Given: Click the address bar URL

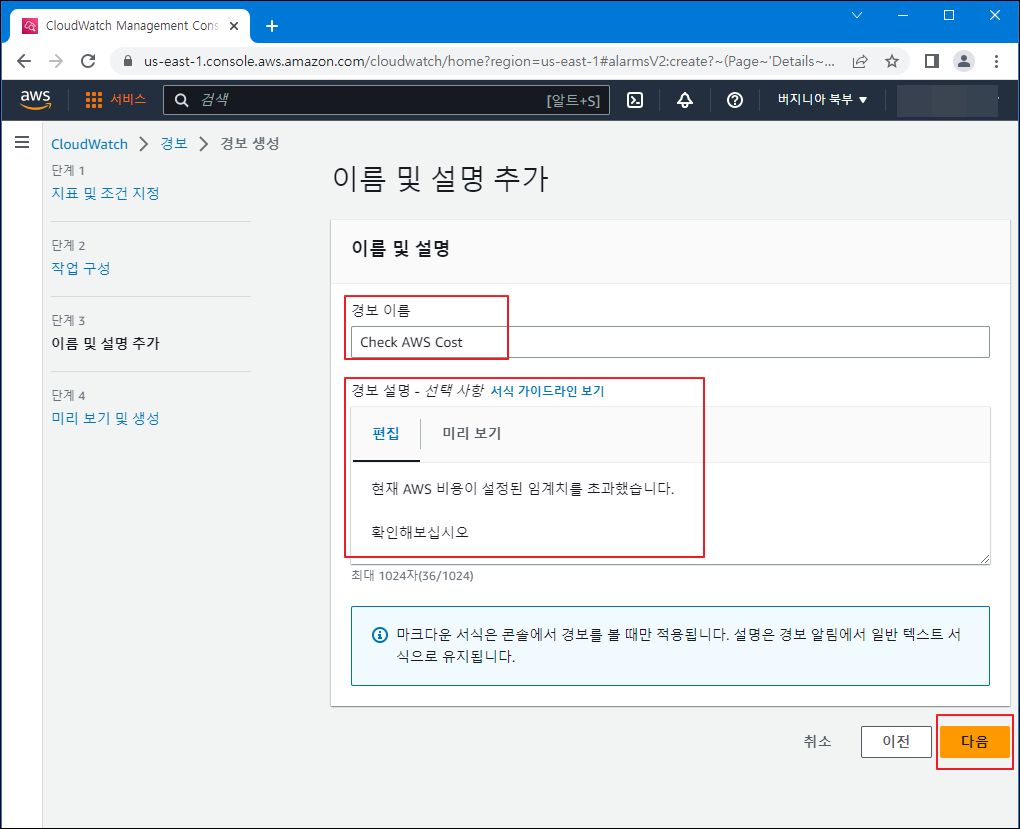Looking at the screenshot, I should point(489,61).
